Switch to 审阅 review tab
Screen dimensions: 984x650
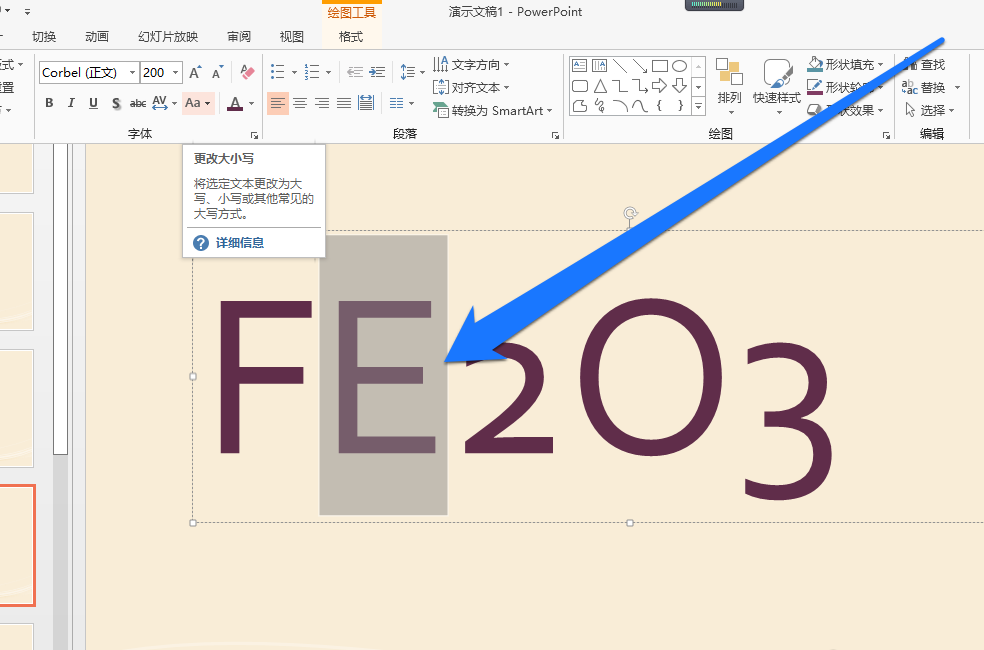point(239,37)
